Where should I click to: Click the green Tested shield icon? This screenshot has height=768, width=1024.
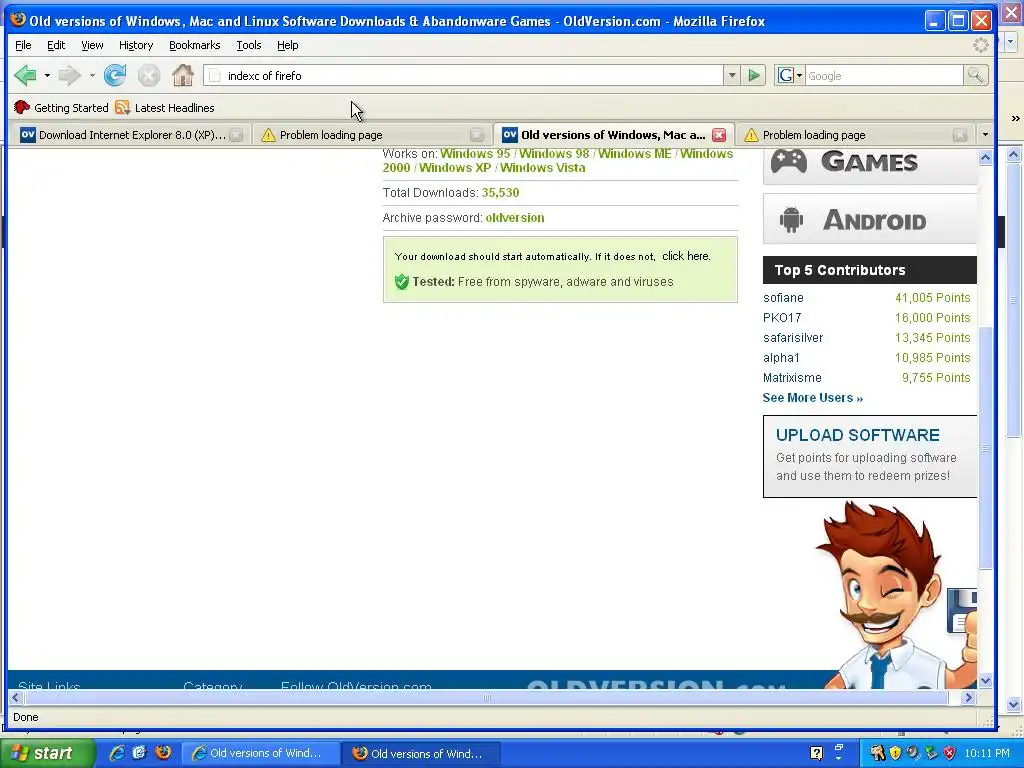(402, 281)
